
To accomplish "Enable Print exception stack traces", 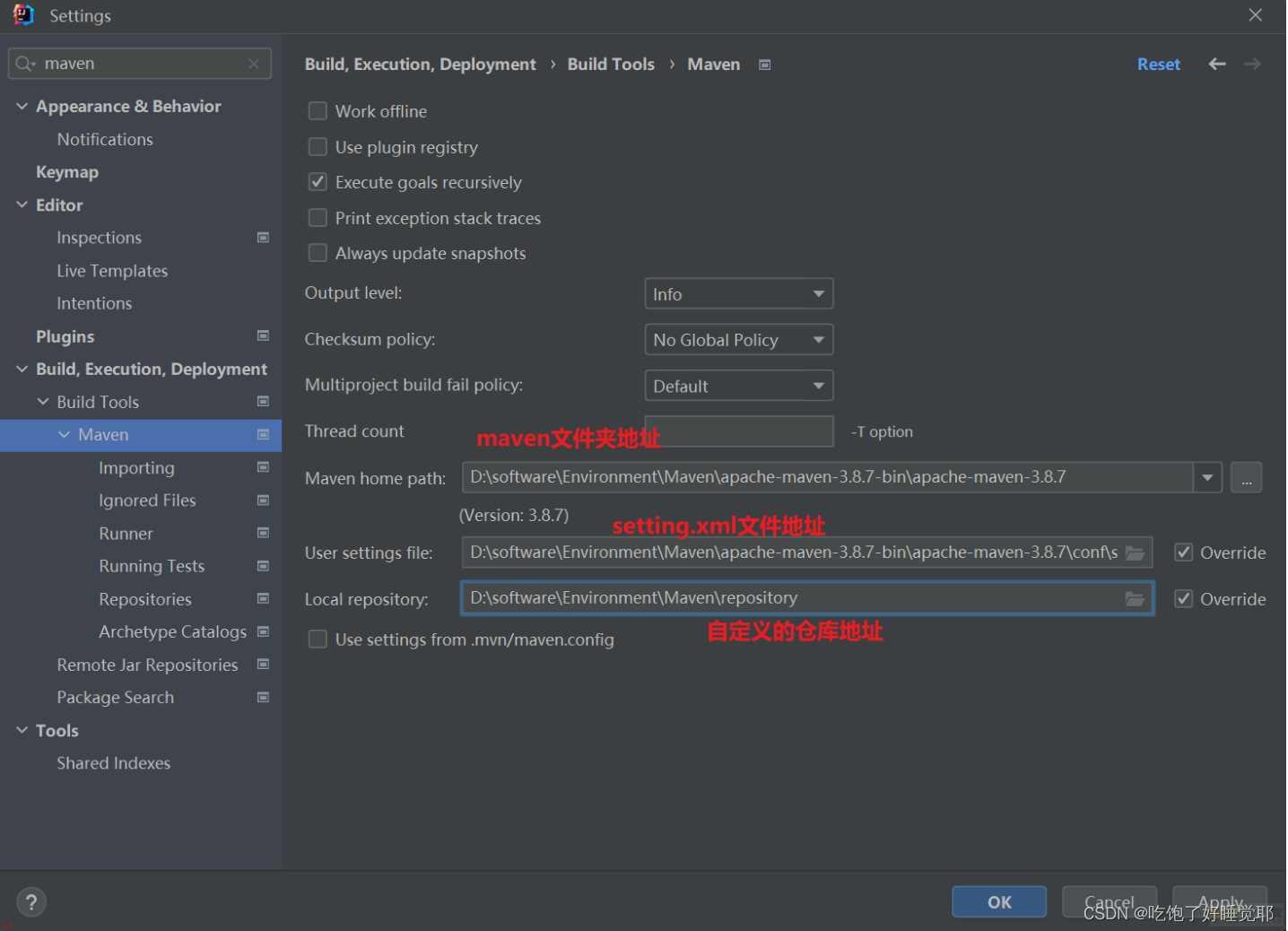I will (318, 218).
